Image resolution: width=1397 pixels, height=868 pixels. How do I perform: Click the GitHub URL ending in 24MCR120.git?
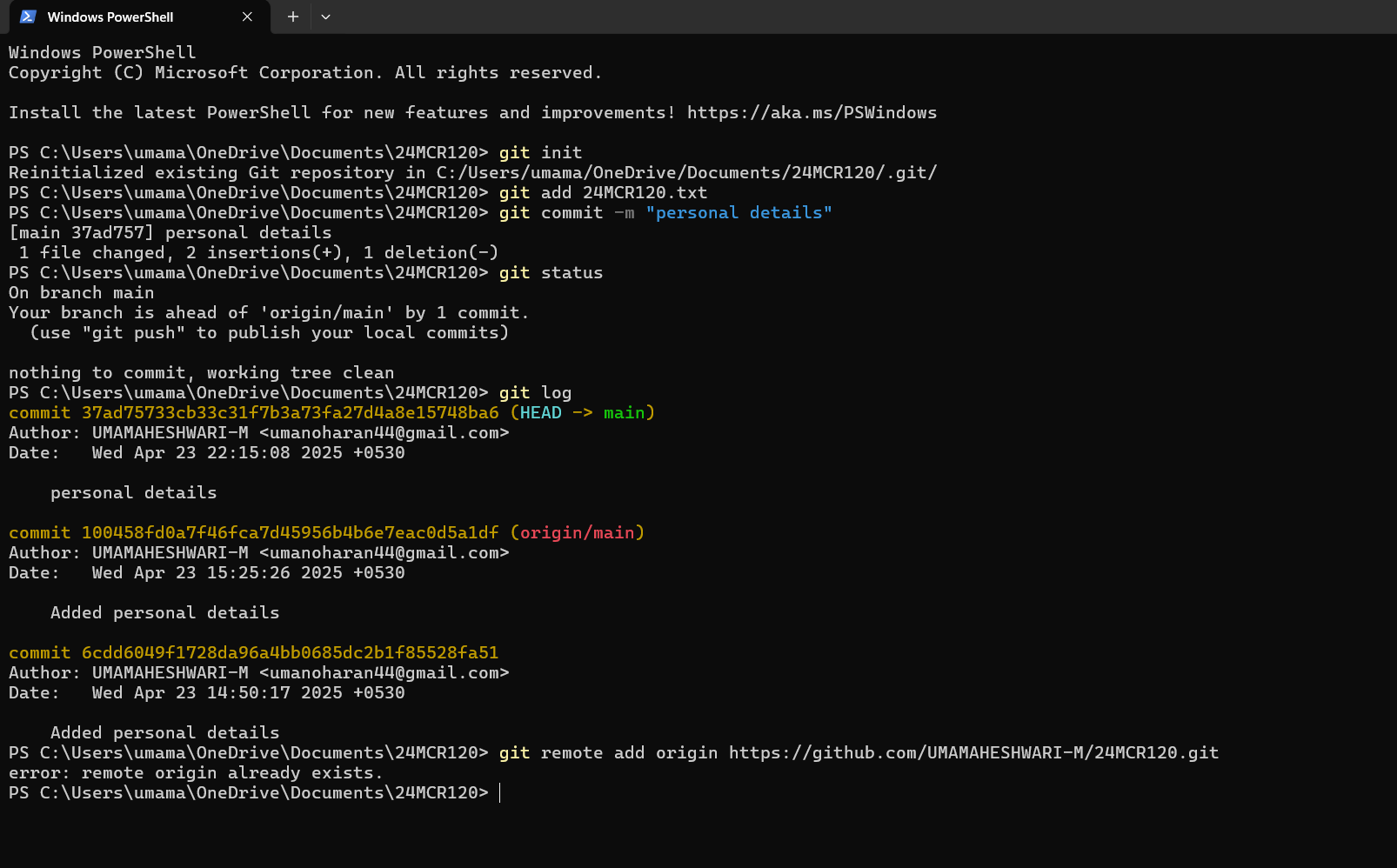(973, 753)
